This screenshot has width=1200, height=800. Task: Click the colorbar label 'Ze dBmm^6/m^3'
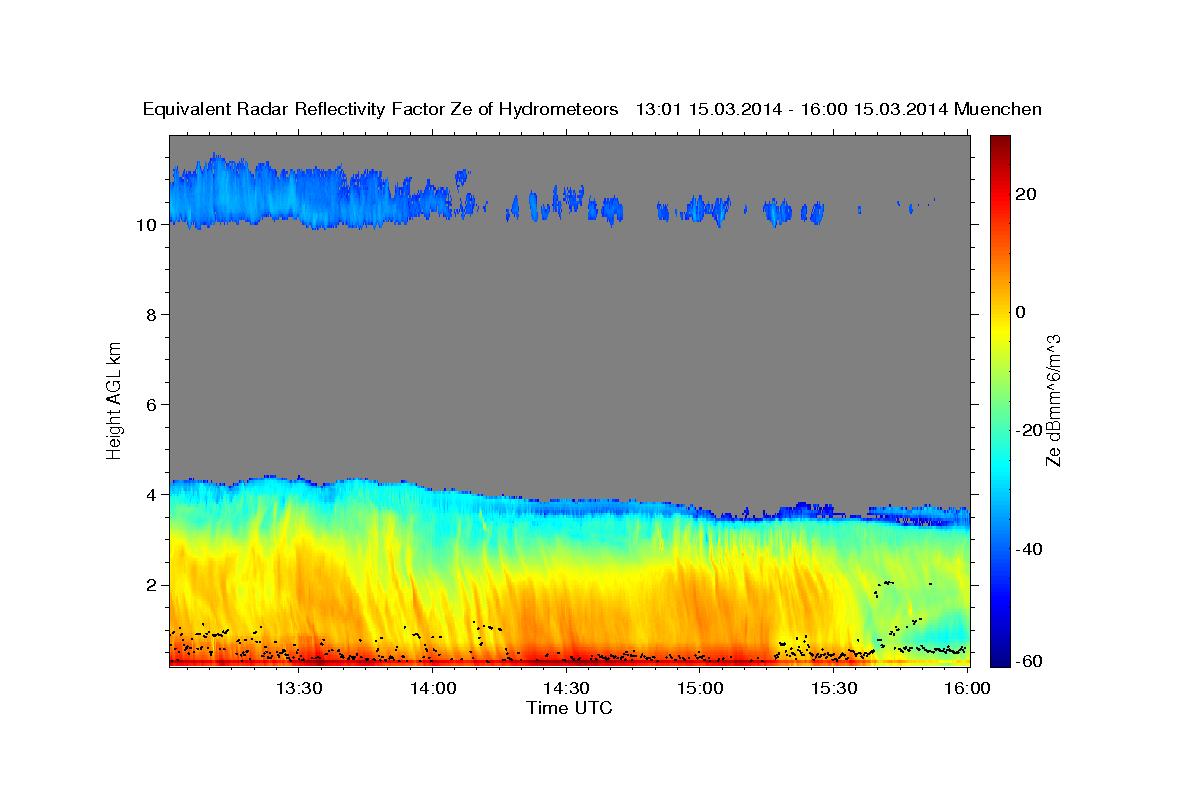(x=1053, y=400)
